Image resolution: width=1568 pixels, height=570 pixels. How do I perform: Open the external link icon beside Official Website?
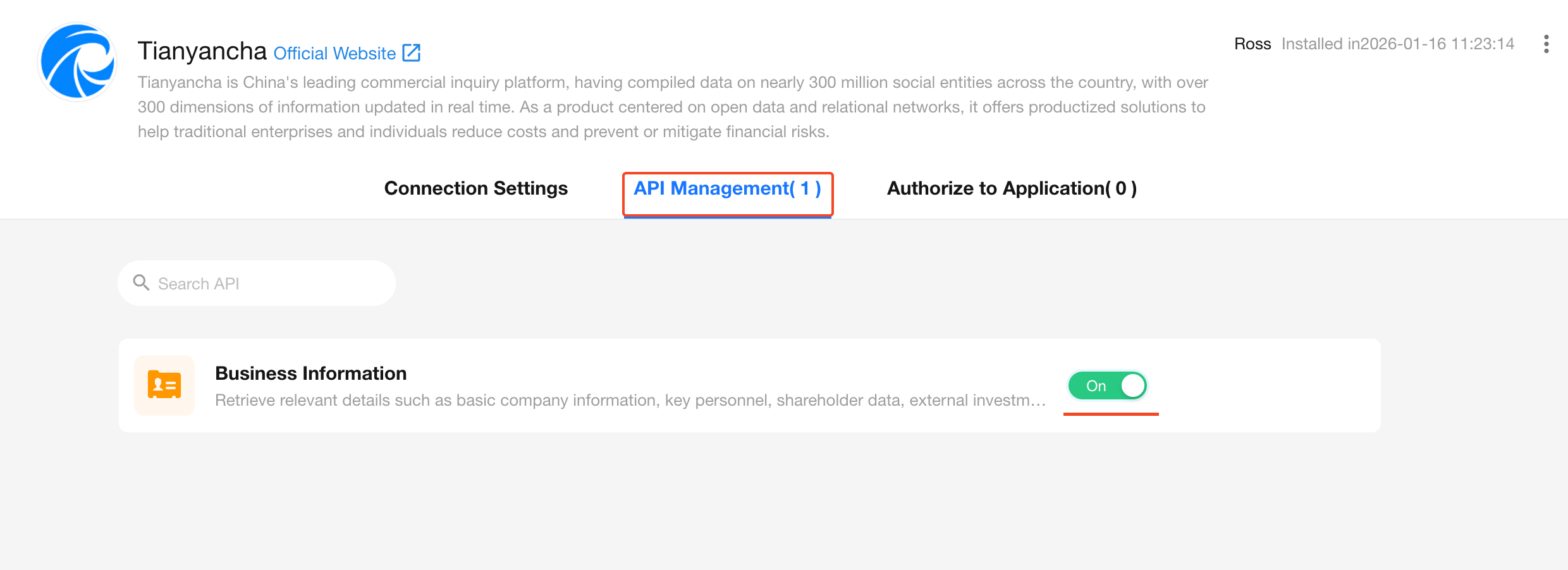pyautogui.click(x=412, y=52)
